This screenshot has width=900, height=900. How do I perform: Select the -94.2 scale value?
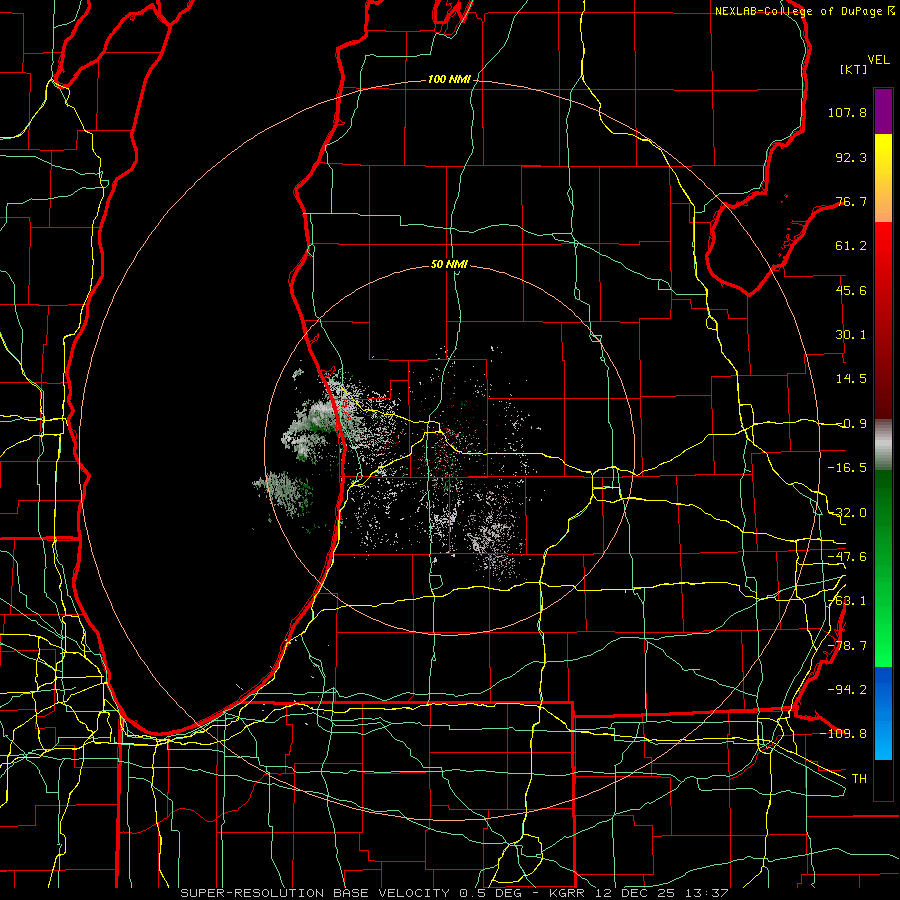pyautogui.click(x=847, y=689)
